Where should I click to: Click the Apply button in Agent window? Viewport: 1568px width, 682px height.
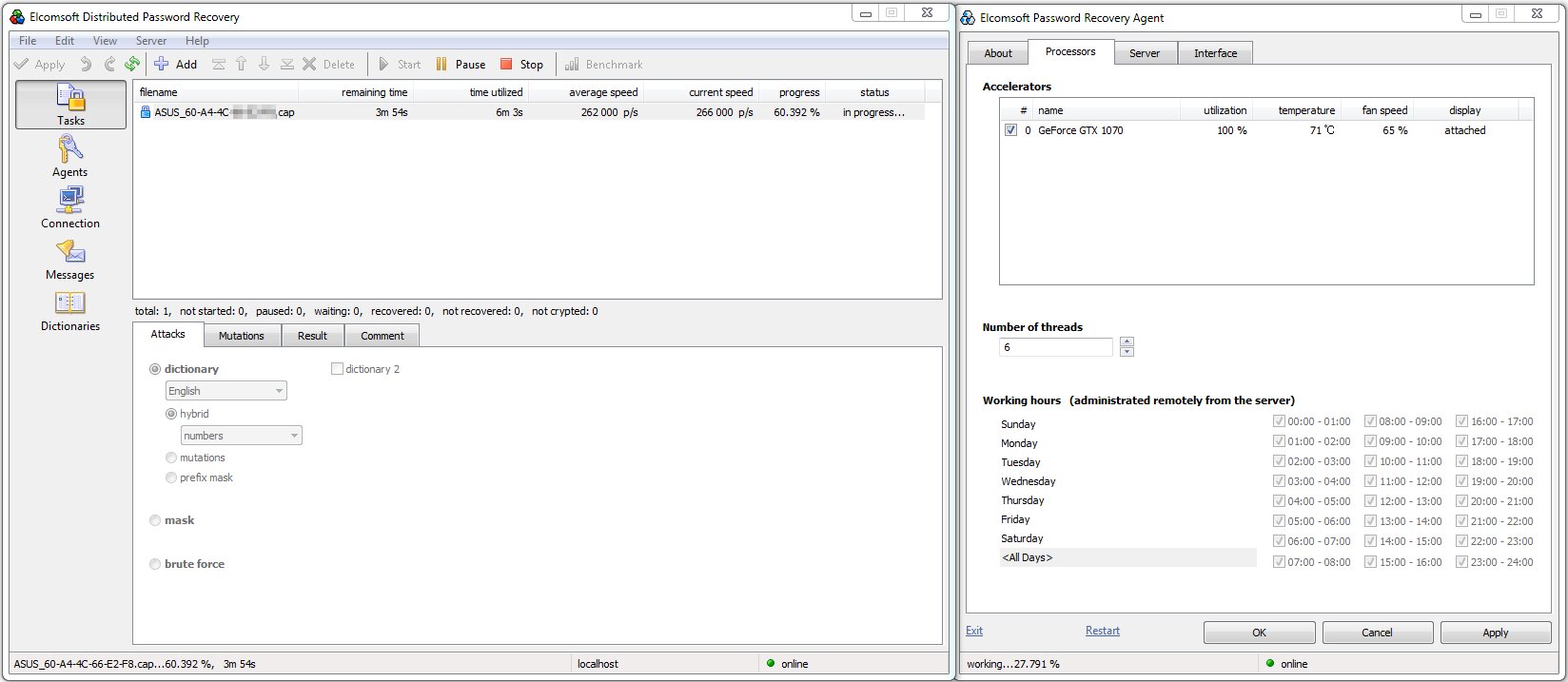(1495, 633)
